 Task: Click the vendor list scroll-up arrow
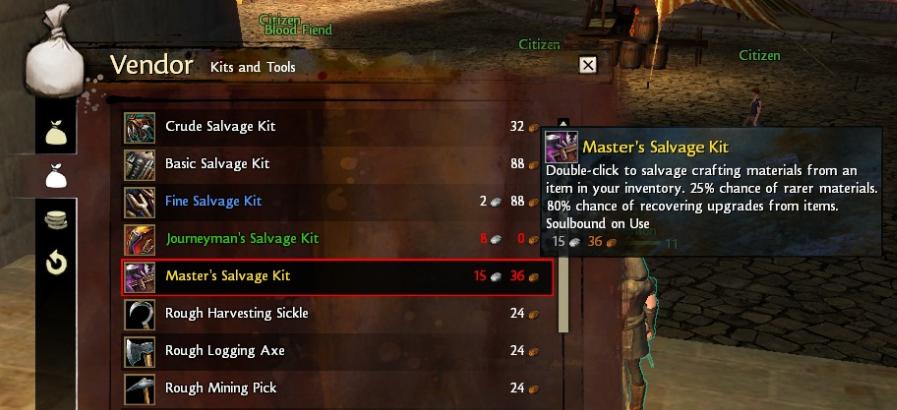click(563, 122)
